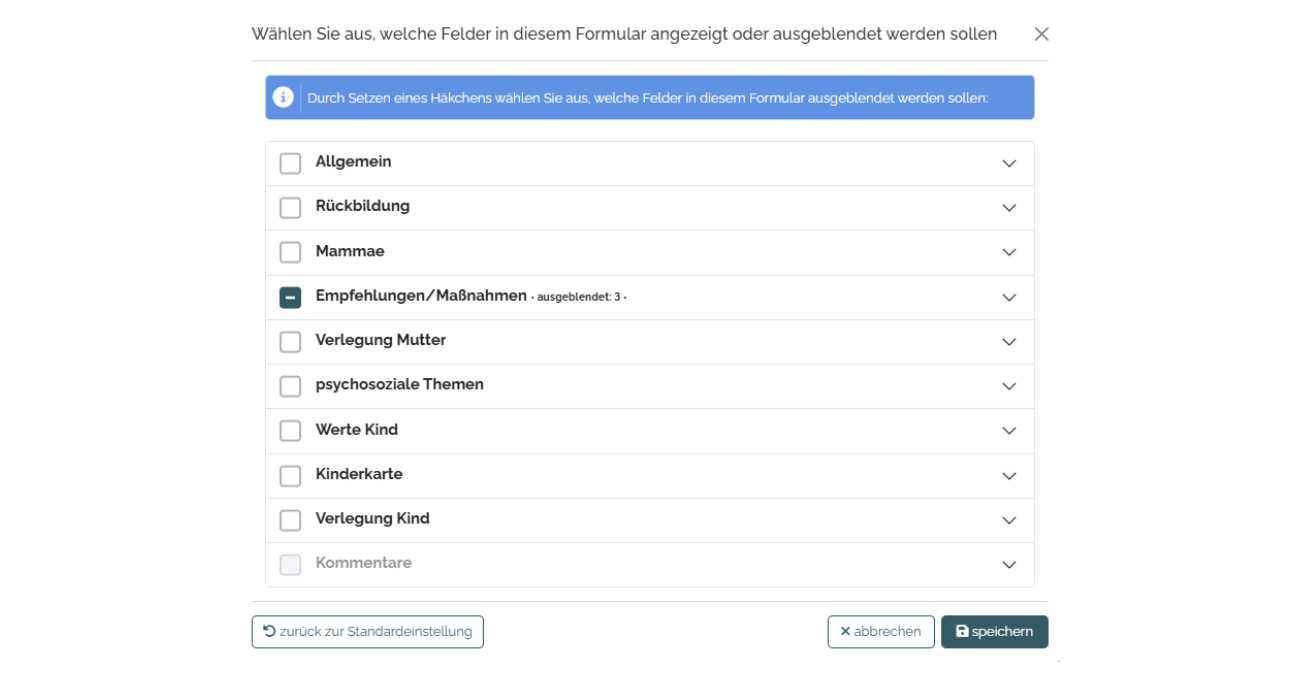Save settings with speichern button
The width and height of the screenshot is (1289, 673).
(994, 632)
